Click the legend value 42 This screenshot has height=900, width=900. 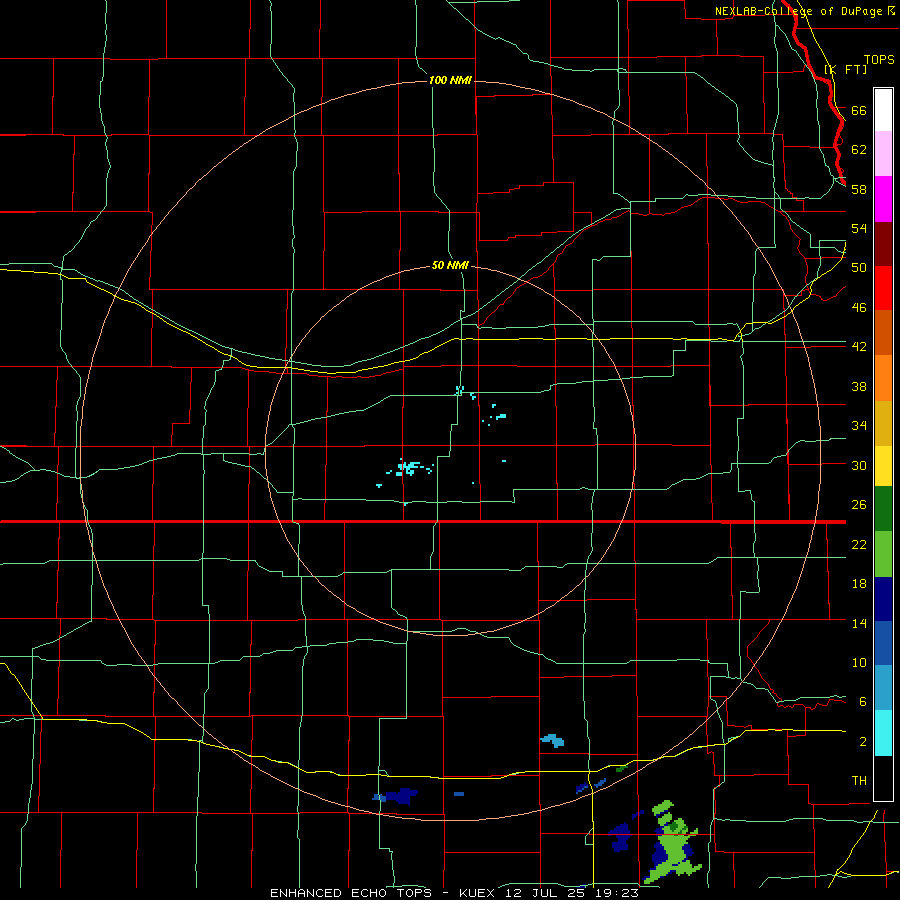pos(859,347)
